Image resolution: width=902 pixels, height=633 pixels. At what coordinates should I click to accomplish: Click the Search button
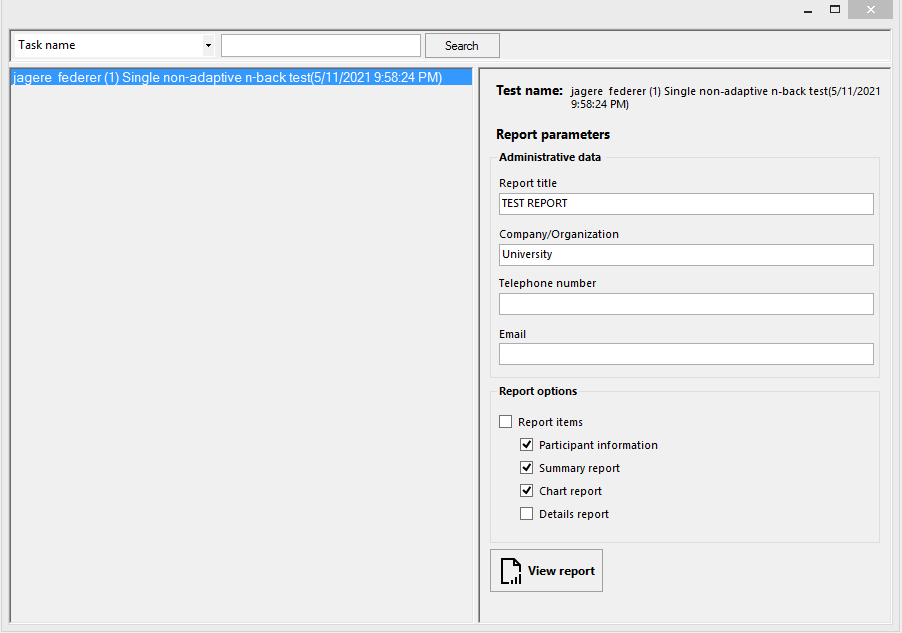(x=462, y=46)
